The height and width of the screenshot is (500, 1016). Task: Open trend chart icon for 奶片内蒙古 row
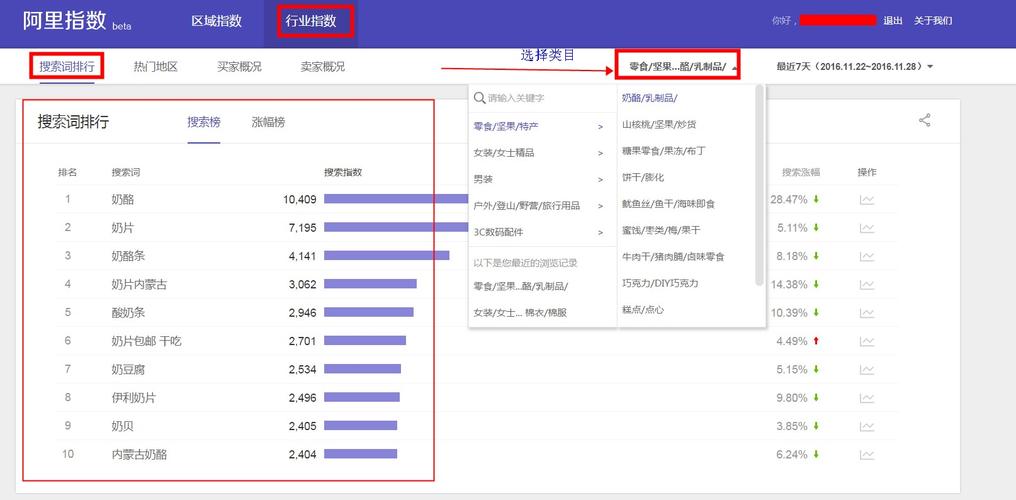pyautogui.click(x=866, y=285)
